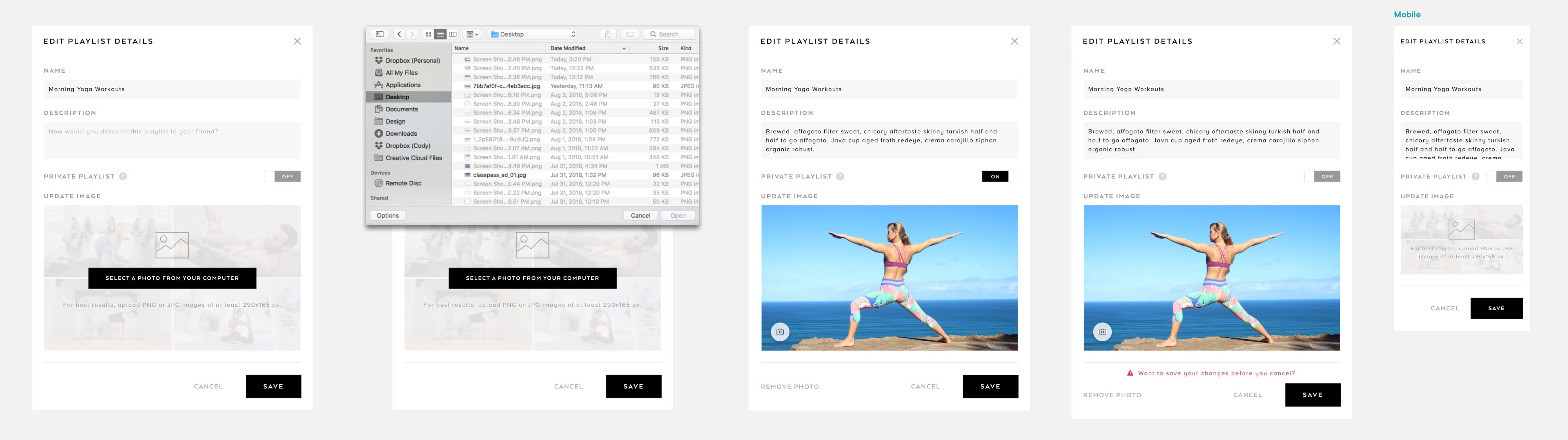Select Creative Cloud Files in sidebar
Viewport: 1568px width, 440px height.
click(413, 158)
